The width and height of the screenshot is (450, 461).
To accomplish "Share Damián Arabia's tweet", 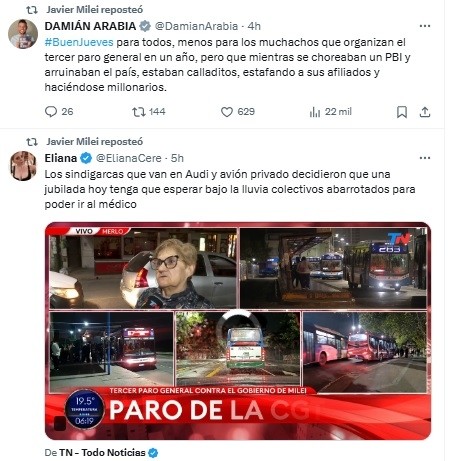I will click(x=425, y=112).
